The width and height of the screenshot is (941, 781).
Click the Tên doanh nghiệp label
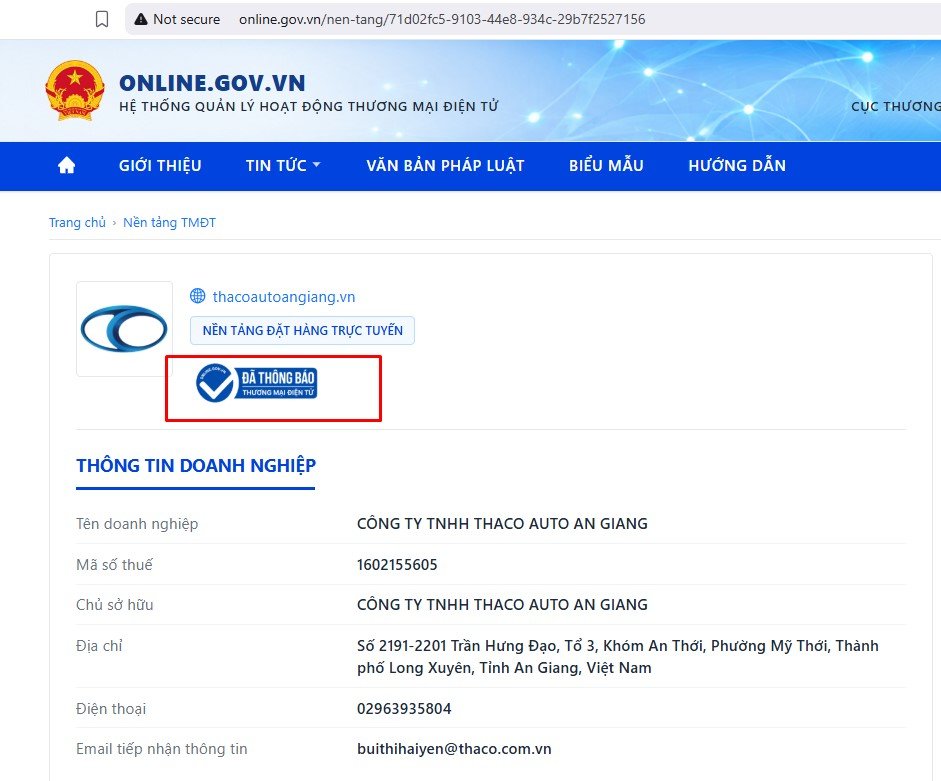[137, 524]
